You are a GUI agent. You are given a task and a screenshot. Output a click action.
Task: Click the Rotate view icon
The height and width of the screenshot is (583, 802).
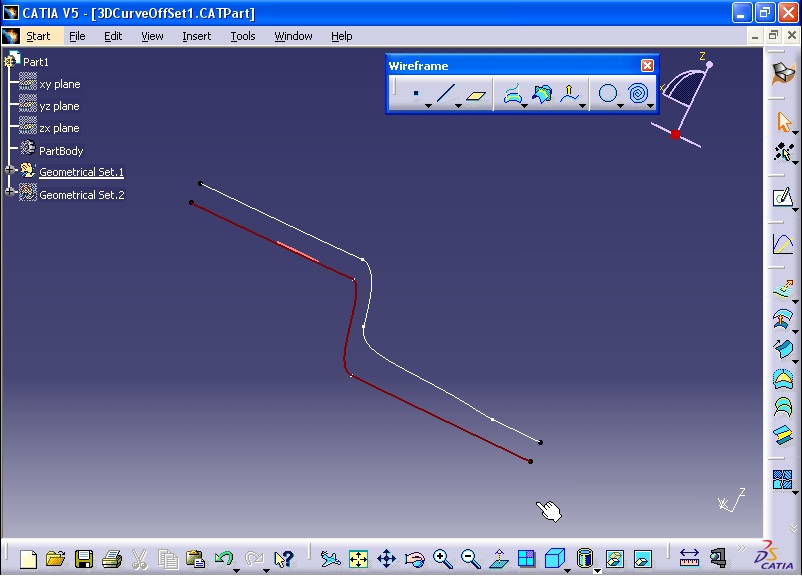[414, 559]
